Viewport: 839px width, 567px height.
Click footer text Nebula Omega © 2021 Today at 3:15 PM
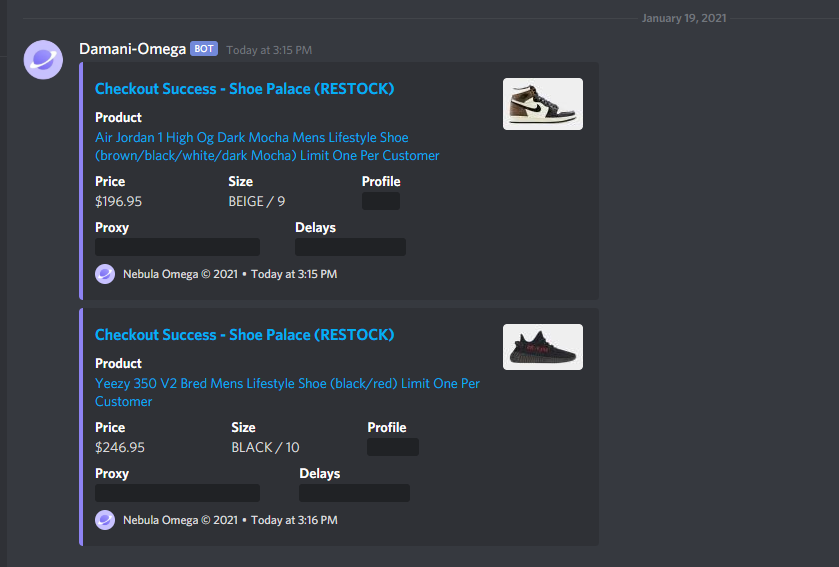pos(230,274)
